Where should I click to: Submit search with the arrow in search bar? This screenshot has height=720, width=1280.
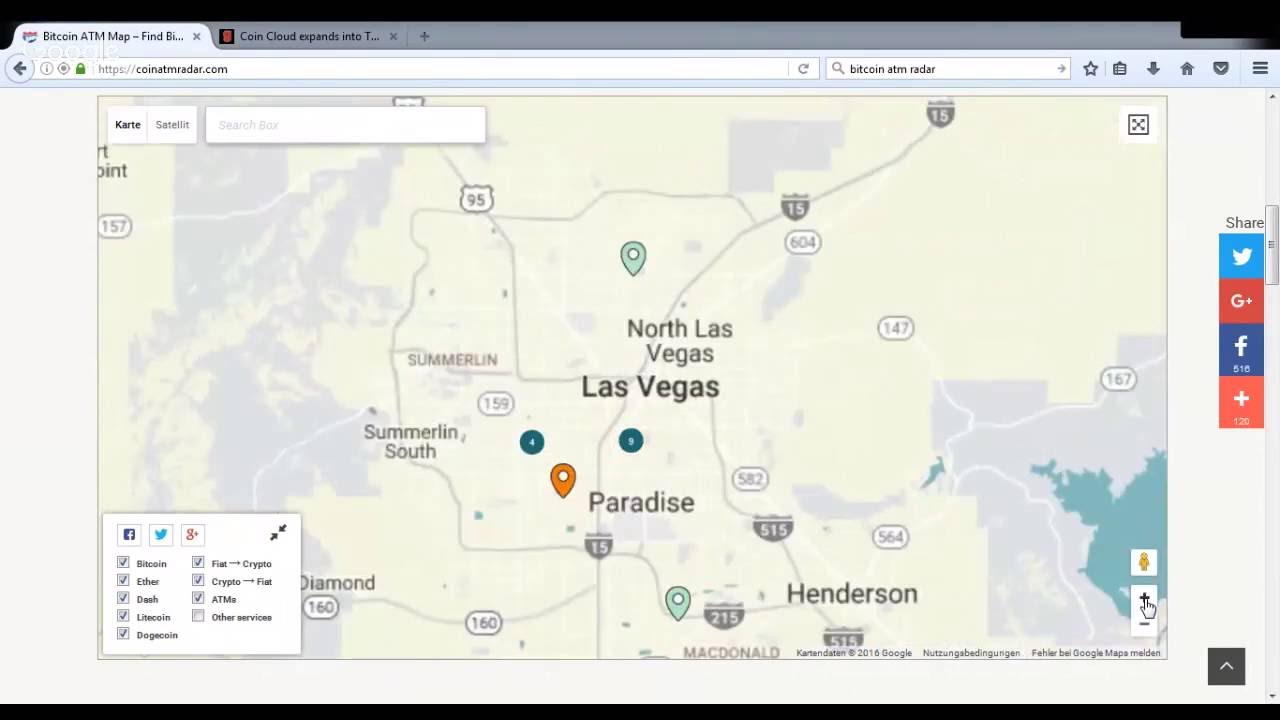(x=1061, y=69)
